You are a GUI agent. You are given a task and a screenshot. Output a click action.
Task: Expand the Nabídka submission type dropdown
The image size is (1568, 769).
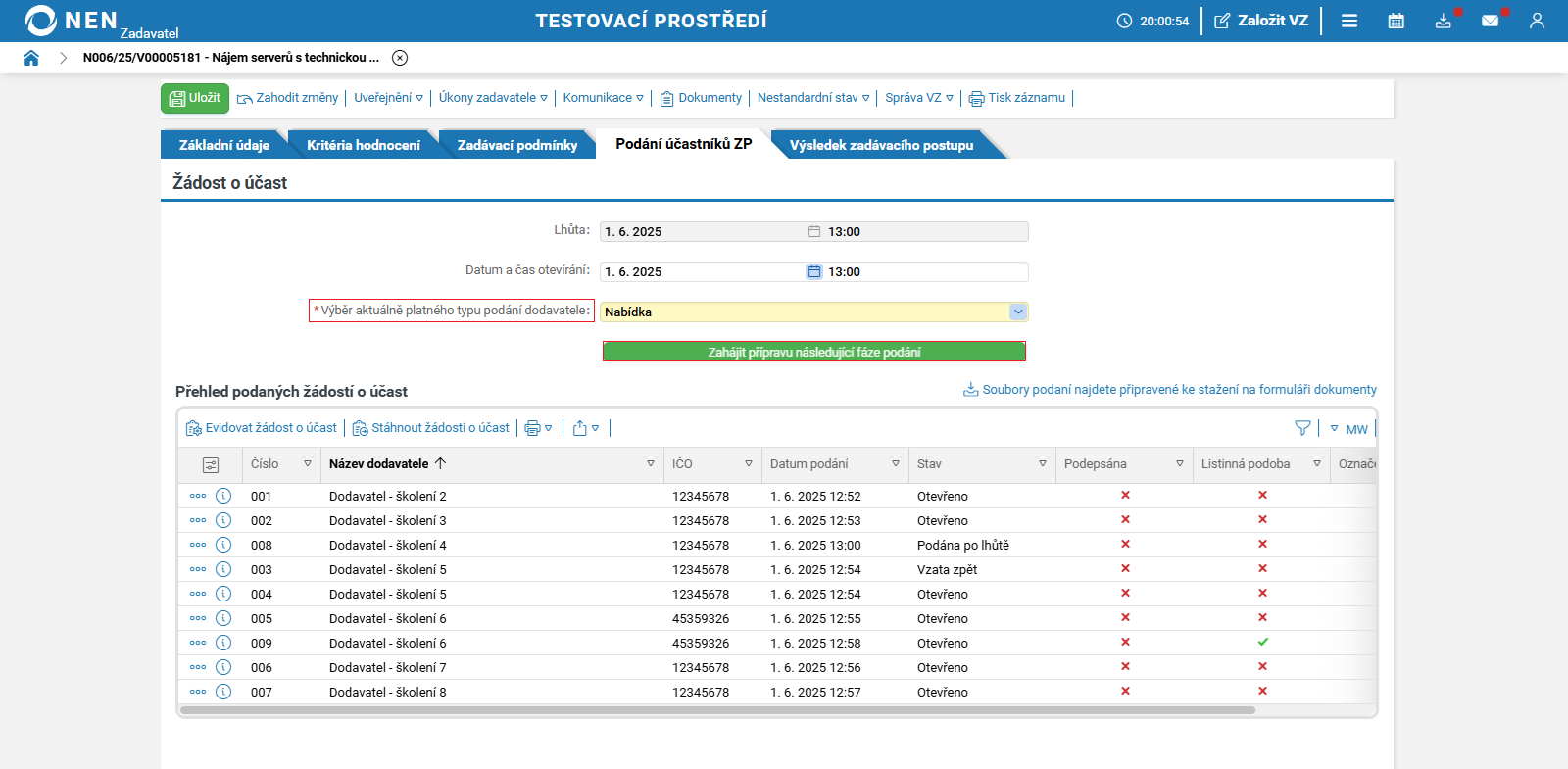1018,312
